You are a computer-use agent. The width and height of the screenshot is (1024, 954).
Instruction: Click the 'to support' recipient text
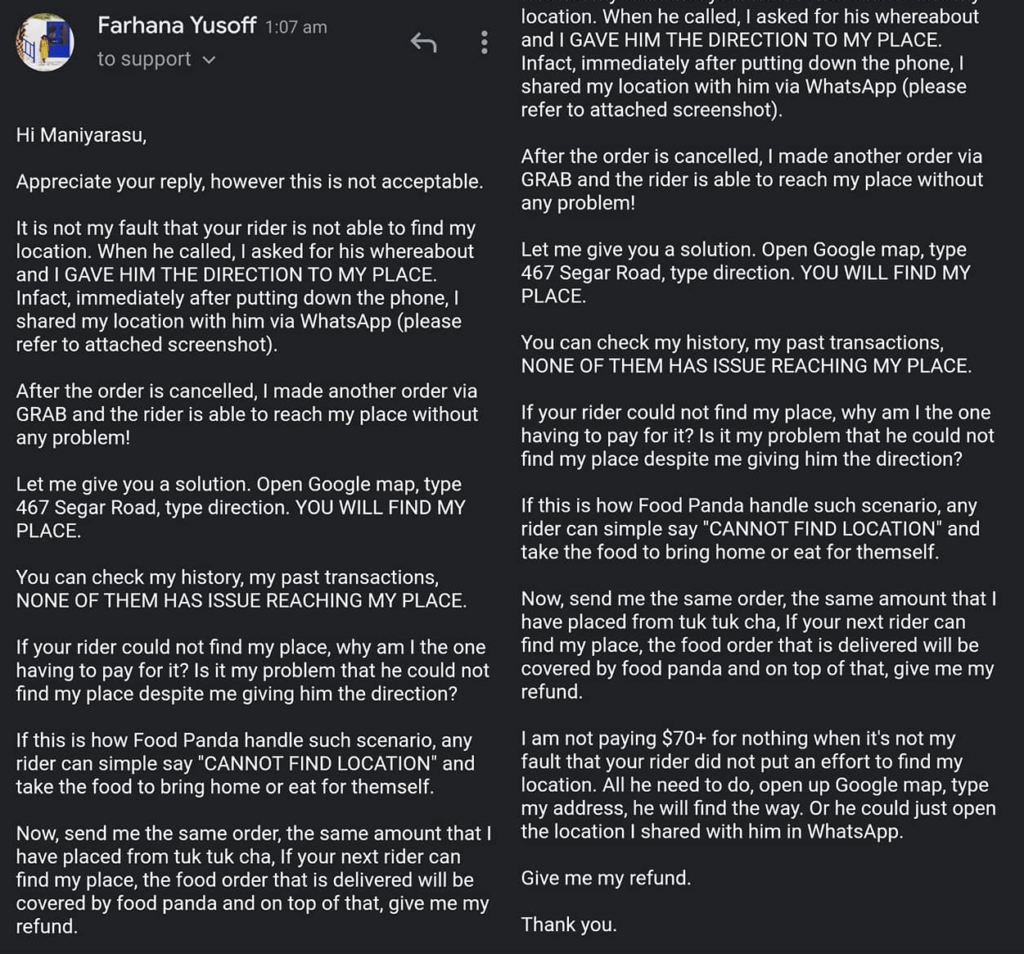click(x=144, y=59)
